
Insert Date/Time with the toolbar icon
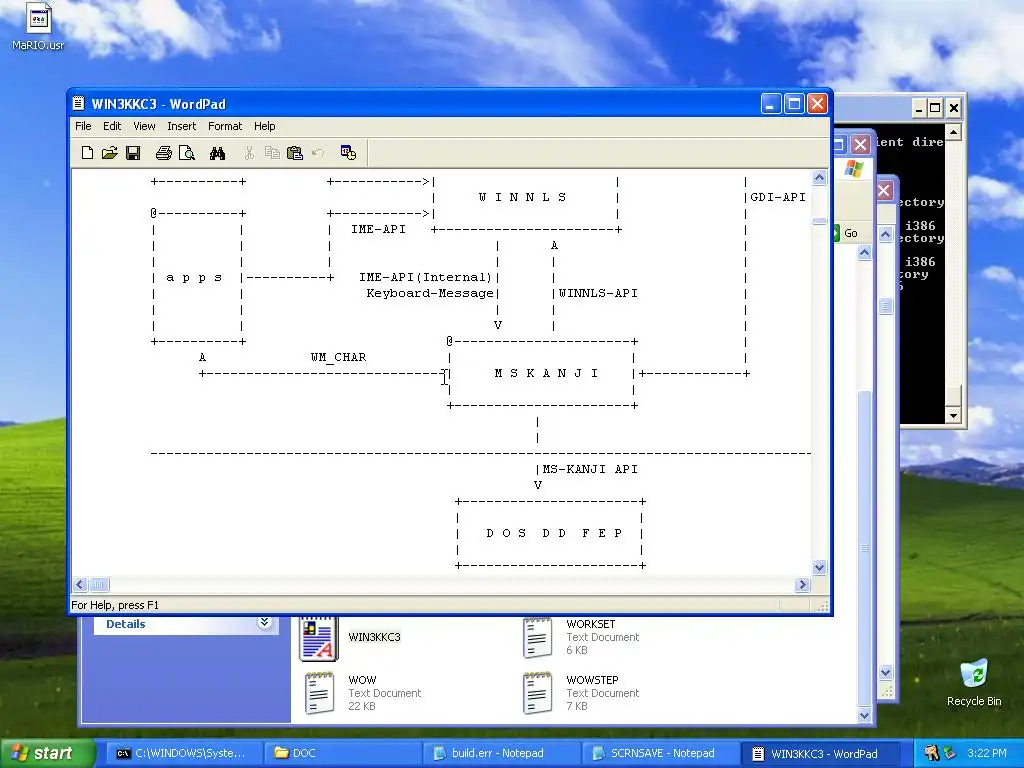pyautogui.click(x=348, y=153)
